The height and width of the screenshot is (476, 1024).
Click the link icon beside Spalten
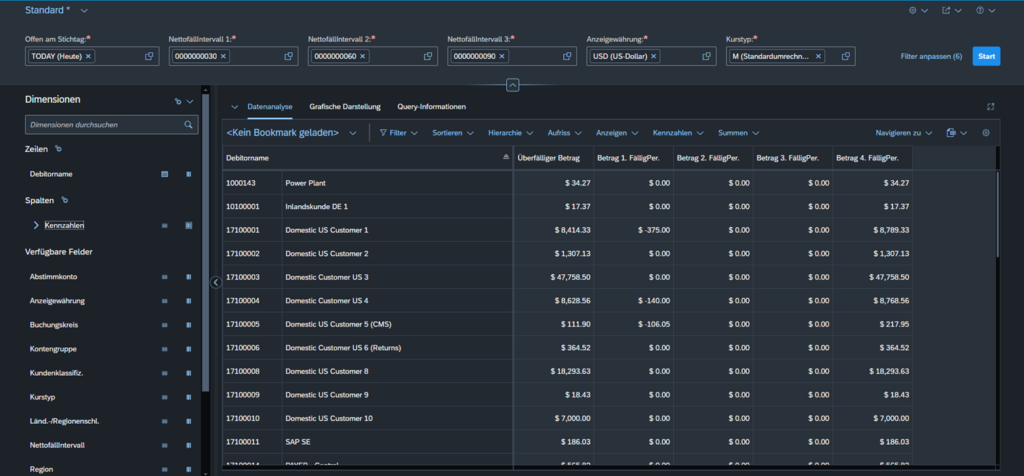click(64, 200)
